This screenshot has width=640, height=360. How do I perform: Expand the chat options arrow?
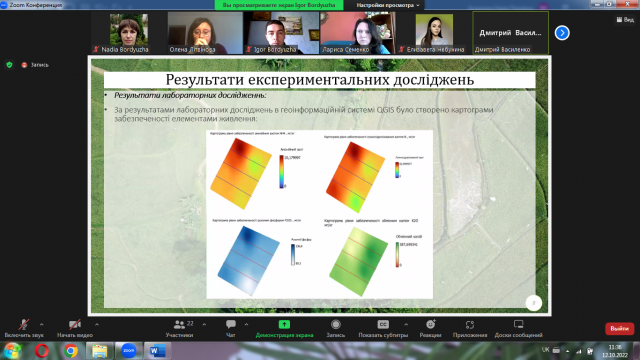[x=246, y=325]
